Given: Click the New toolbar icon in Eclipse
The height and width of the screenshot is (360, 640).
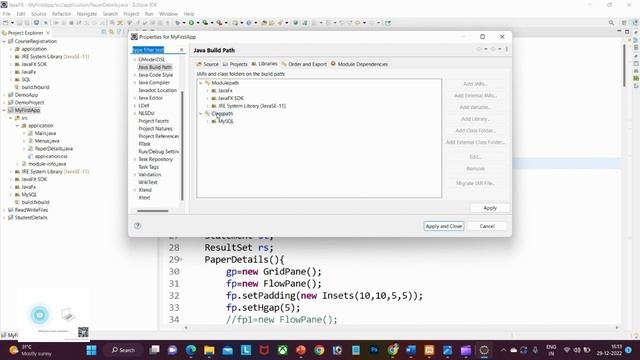Looking at the screenshot, I should click(6, 23).
